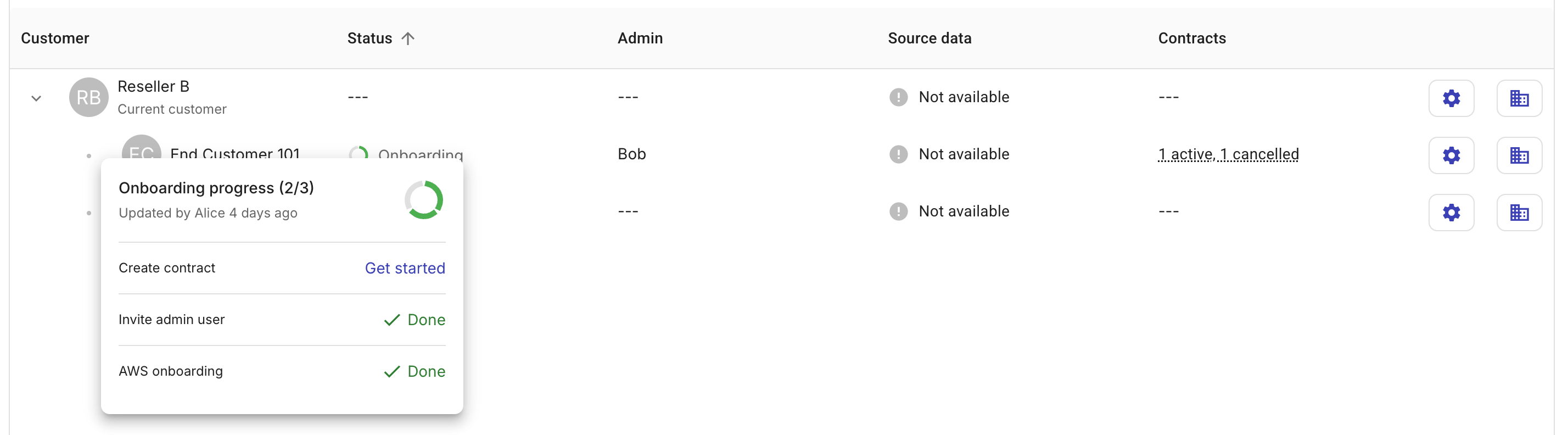Click the building icon on the Reseller B row

click(x=1520, y=97)
